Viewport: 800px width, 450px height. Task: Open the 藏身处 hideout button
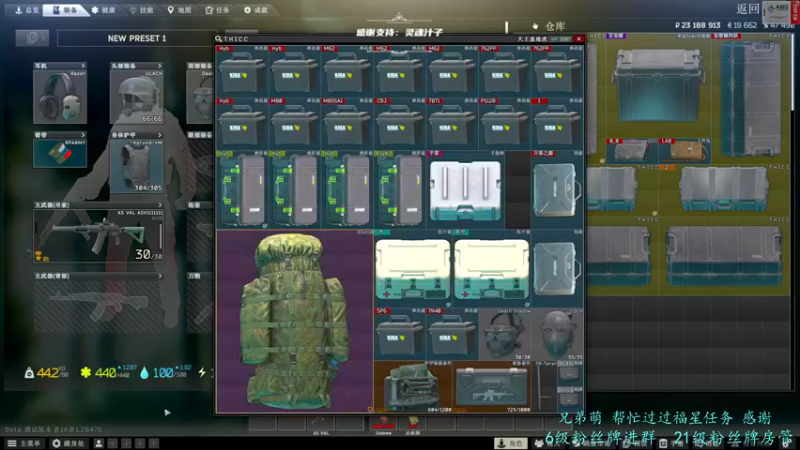click(x=68, y=443)
